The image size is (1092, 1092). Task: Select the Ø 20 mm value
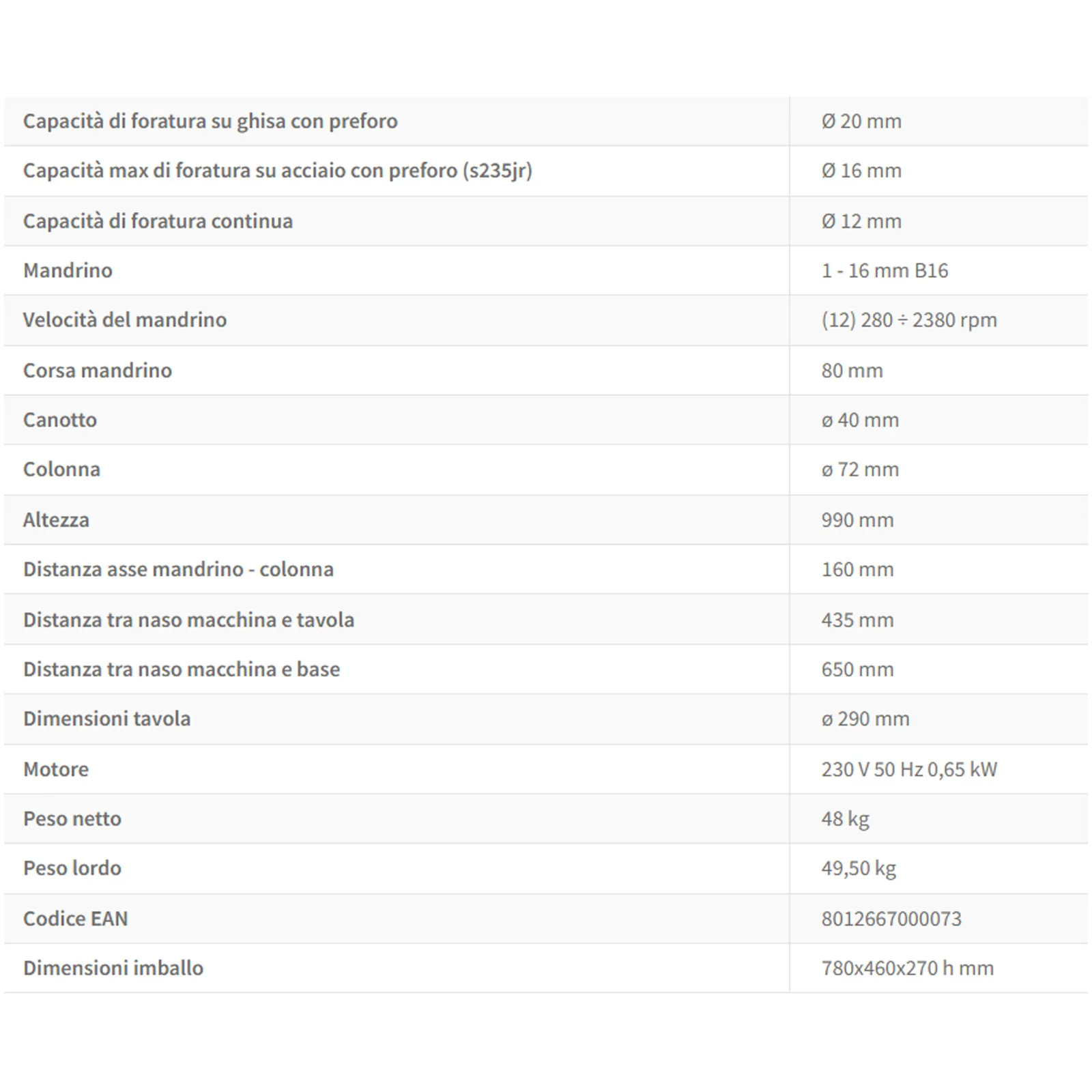(861, 121)
